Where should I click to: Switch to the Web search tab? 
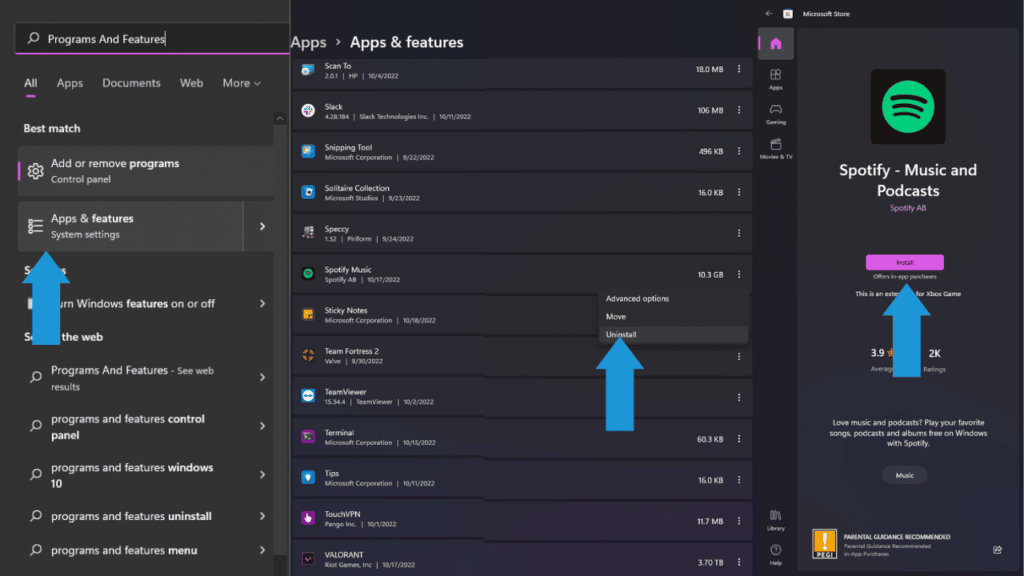191,83
